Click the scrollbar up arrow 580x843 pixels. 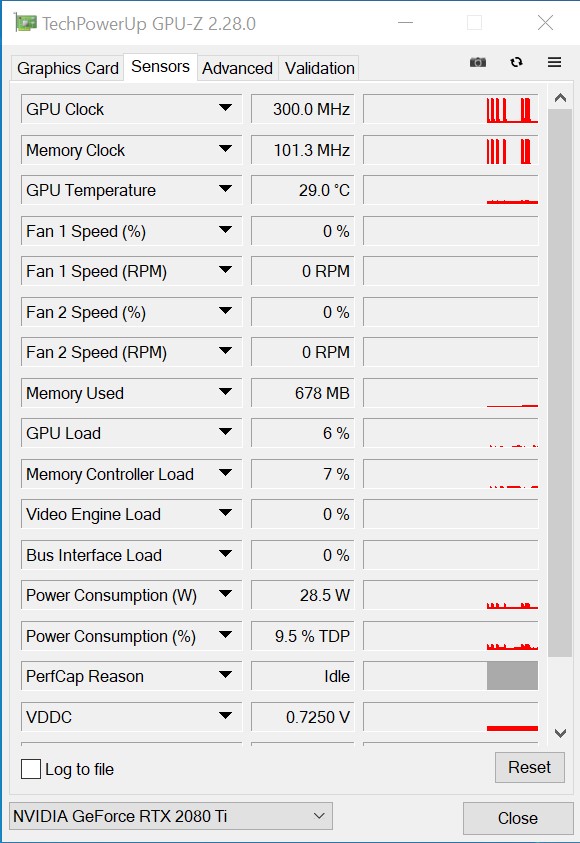coord(560,98)
